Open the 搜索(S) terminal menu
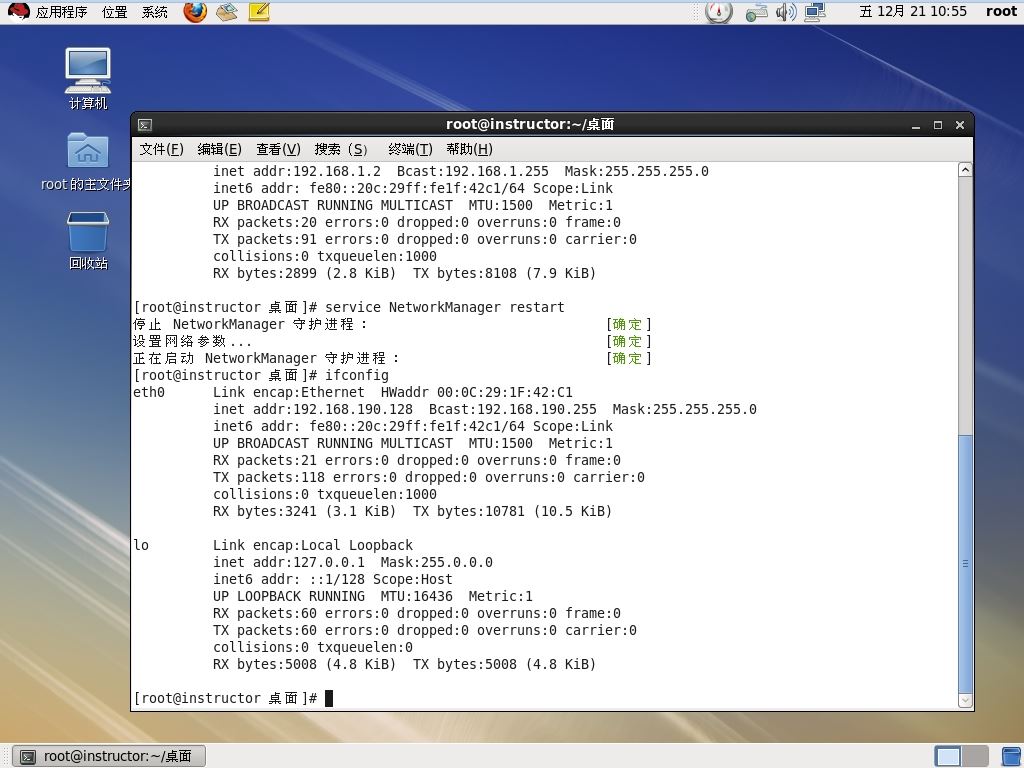 click(340, 150)
